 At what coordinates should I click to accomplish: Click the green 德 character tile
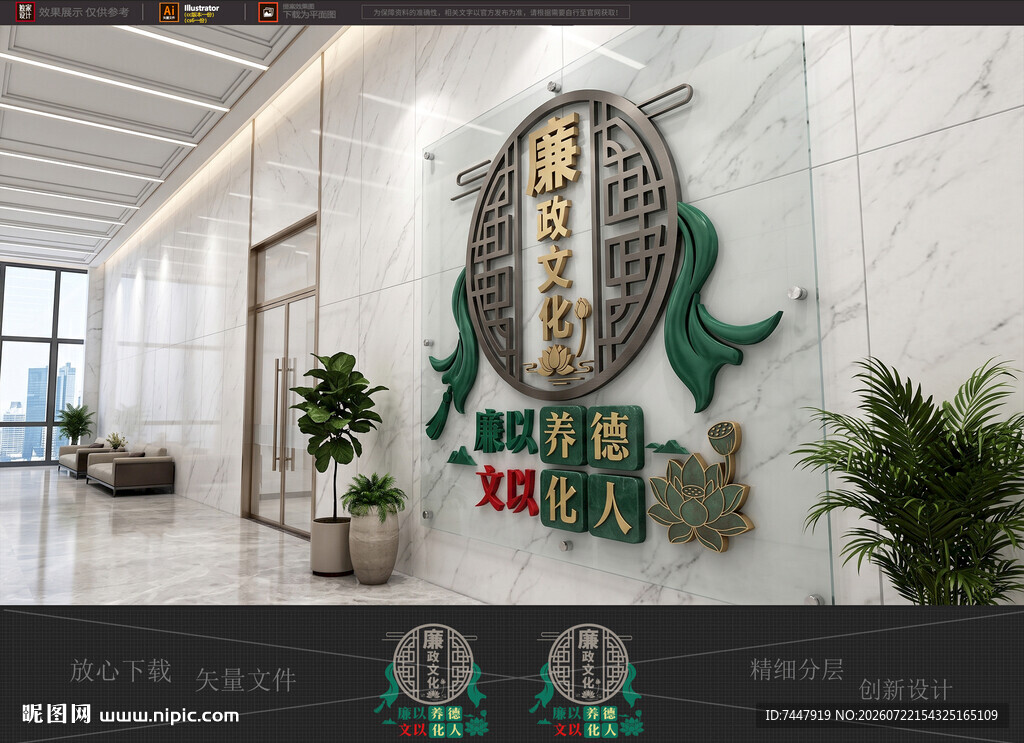[x=615, y=436]
